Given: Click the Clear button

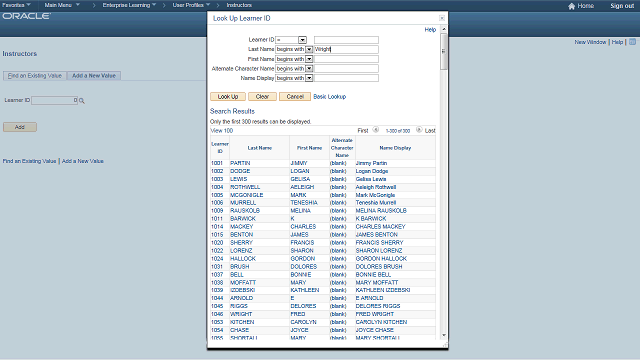Looking at the screenshot, I should [x=262, y=97].
